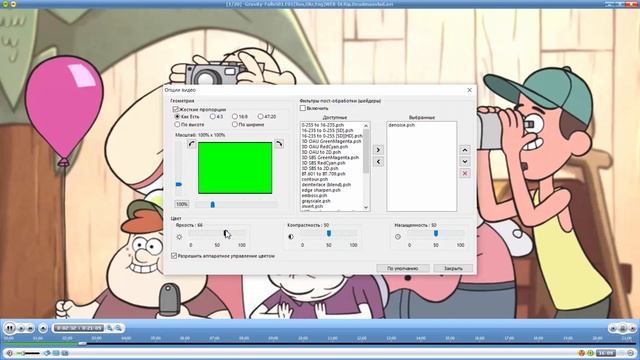The width and height of the screenshot is (640, 360).
Task: Click the playback time counter display
Action: (79, 328)
